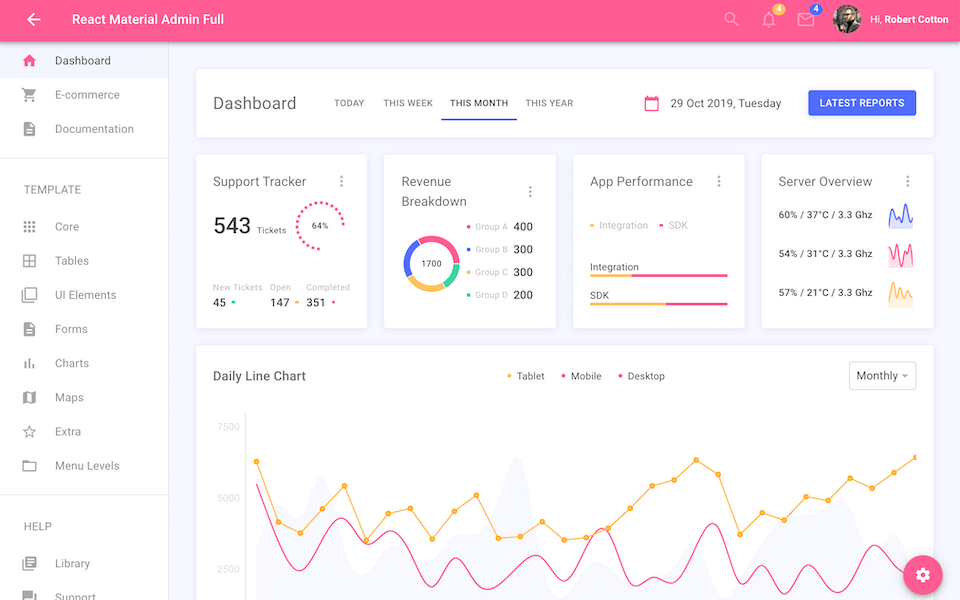Open notifications via the bell icon

point(768,19)
